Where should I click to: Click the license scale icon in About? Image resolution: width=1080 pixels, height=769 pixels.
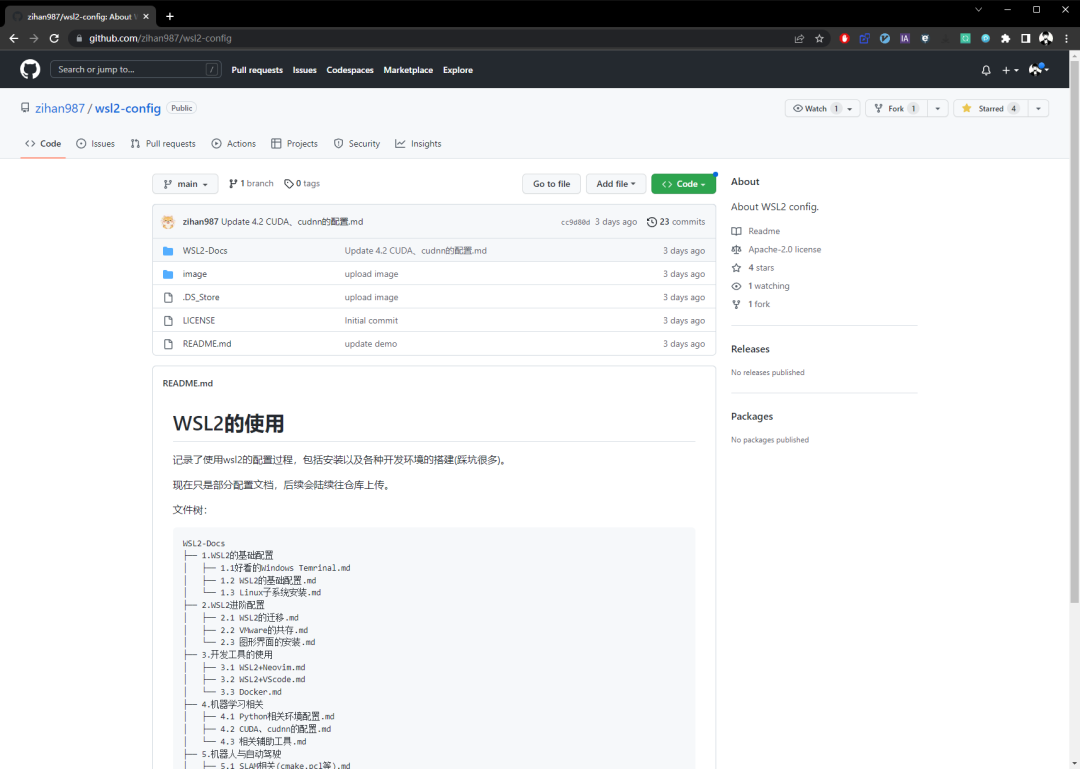[736, 249]
